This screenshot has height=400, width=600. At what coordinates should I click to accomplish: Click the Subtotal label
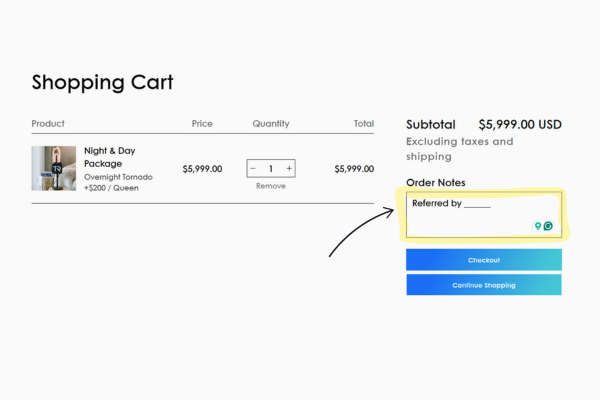point(431,124)
